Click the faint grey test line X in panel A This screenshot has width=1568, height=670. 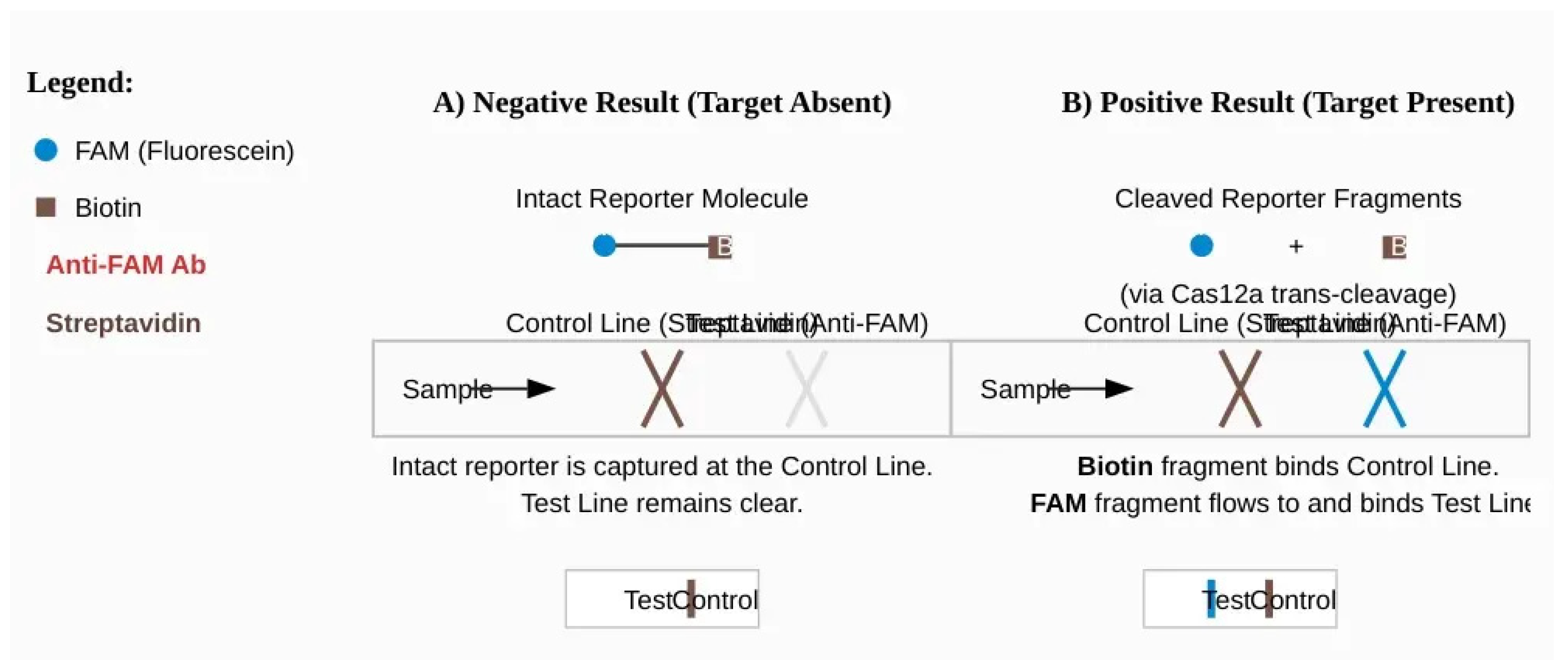807,389
